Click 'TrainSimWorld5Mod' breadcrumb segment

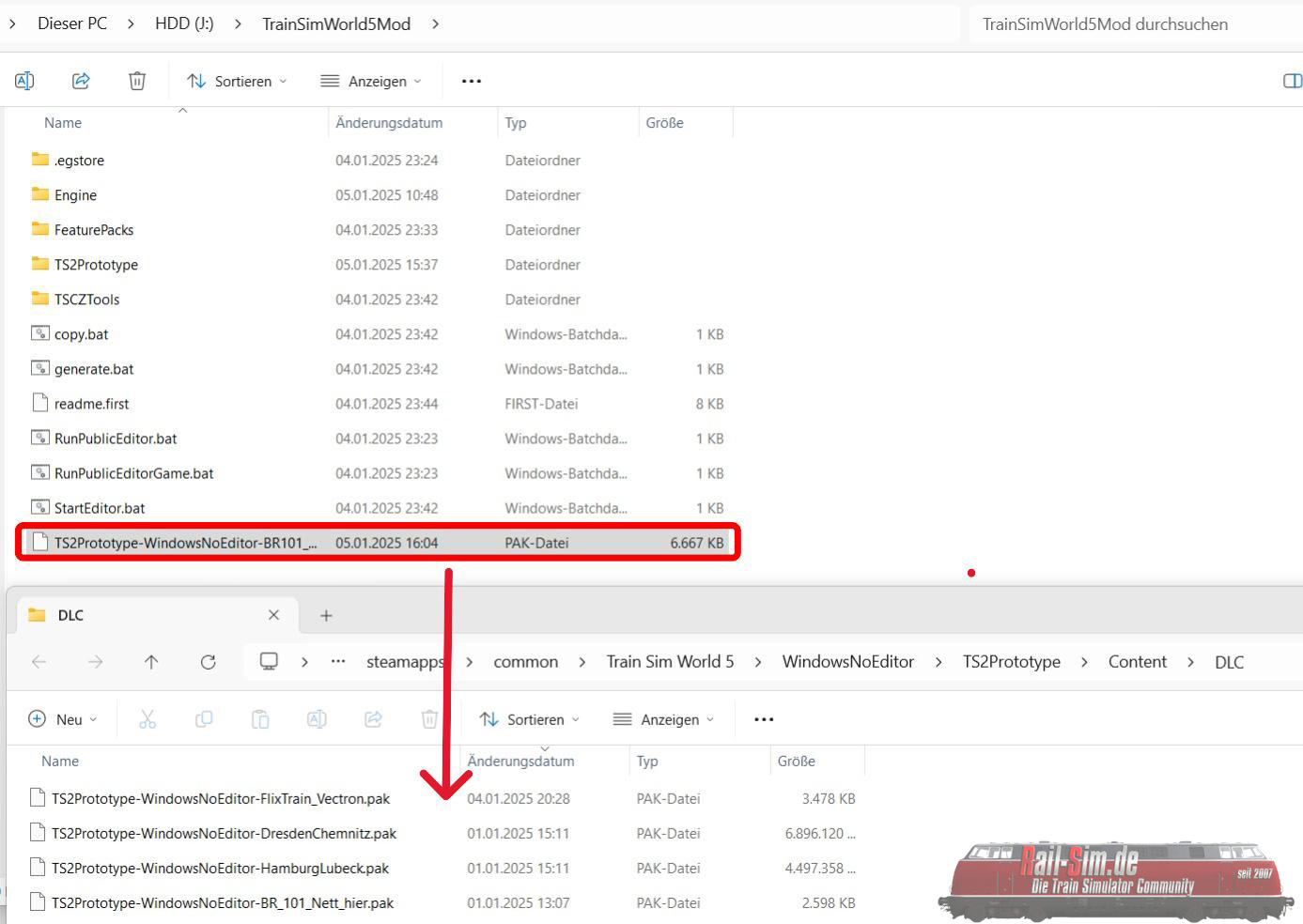(336, 23)
